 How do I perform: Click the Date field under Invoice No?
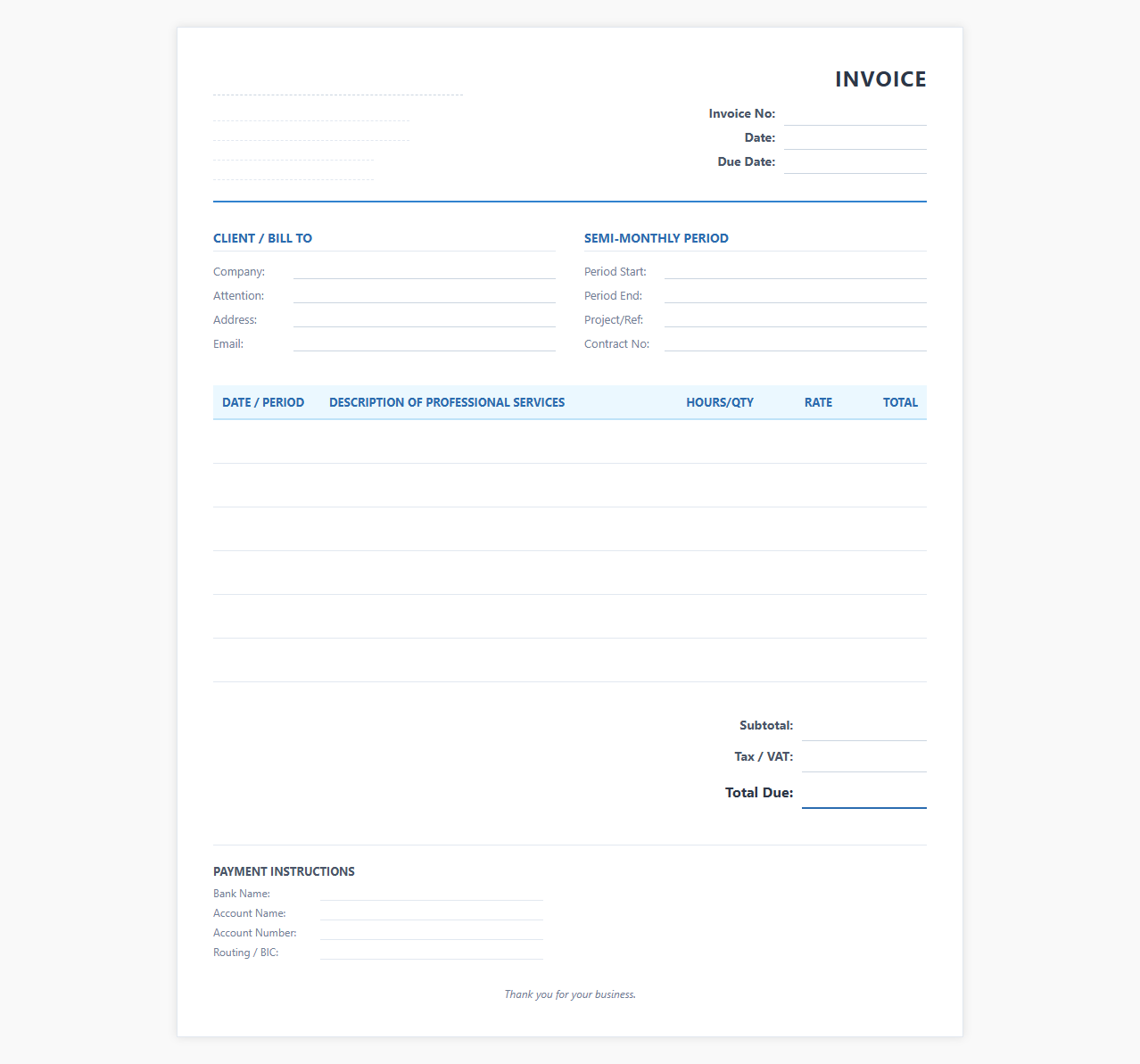(x=855, y=138)
